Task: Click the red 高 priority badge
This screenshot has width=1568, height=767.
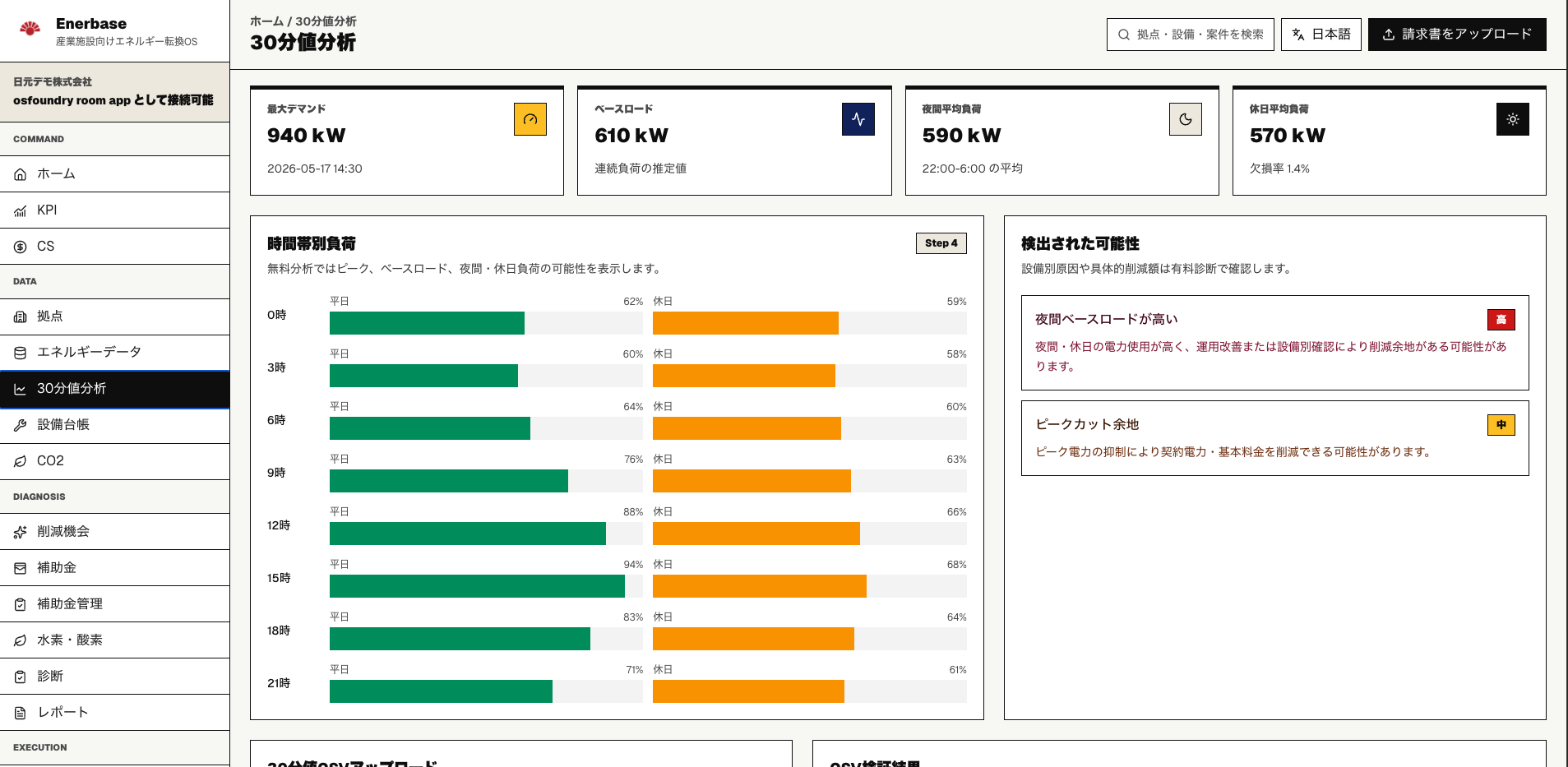Action: 1501,320
